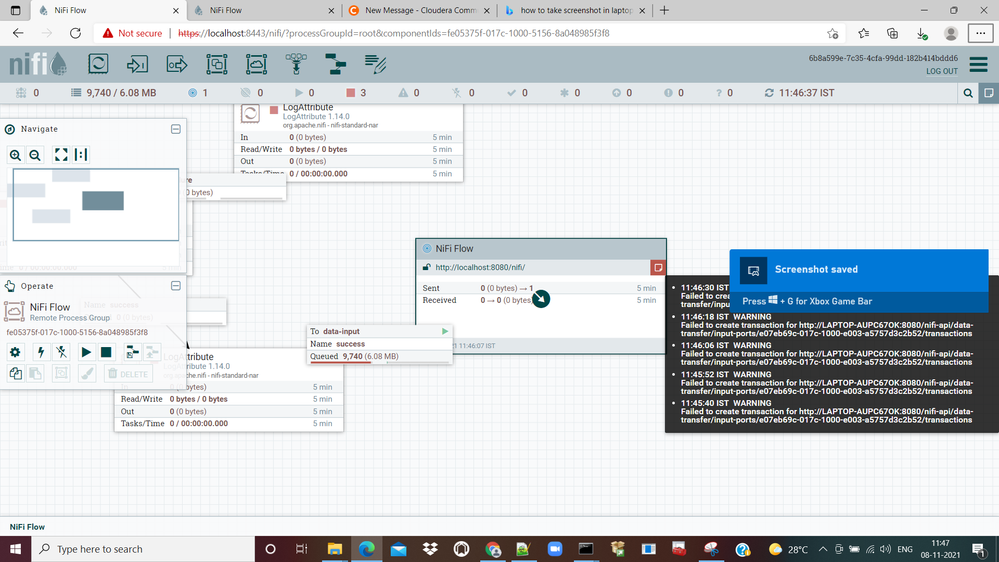999x562 pixels.
Task: Open a new browser tab
Action: click(665, 10)
